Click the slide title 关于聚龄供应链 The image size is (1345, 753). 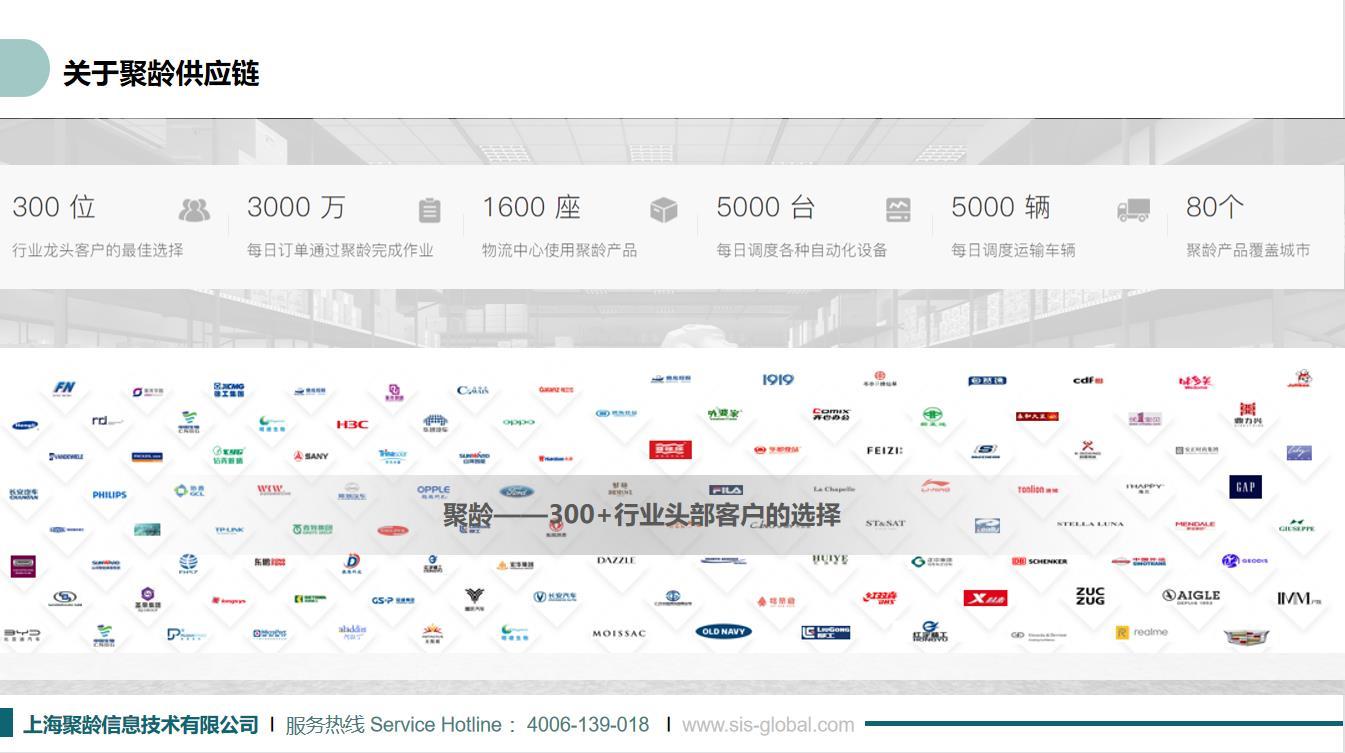(x=162, y=74)
